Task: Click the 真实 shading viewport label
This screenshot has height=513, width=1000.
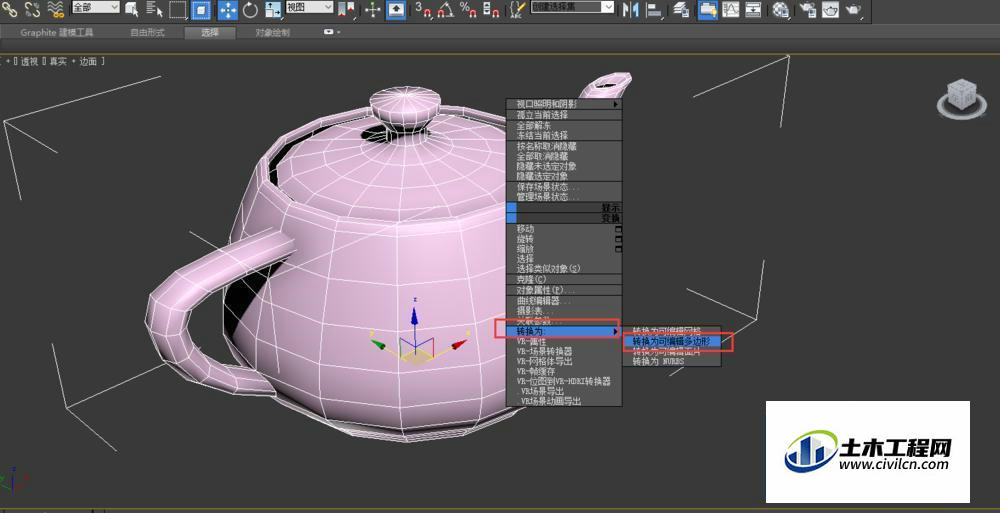Action: coord(58,61)
